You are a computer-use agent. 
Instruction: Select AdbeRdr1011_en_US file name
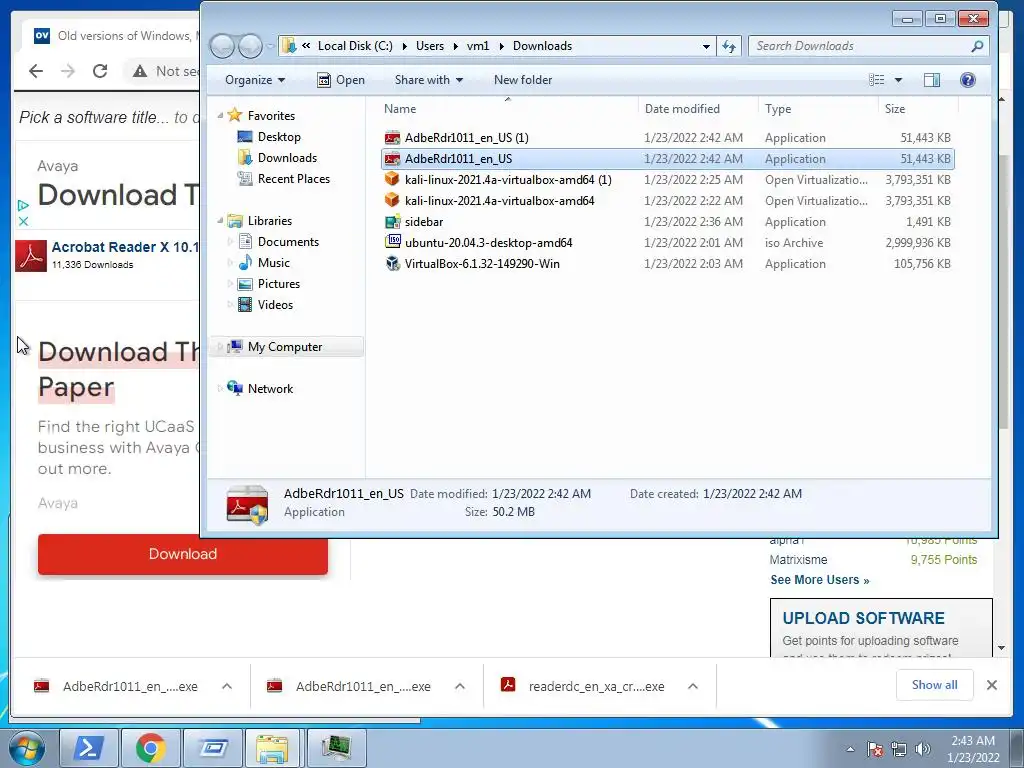458,159
